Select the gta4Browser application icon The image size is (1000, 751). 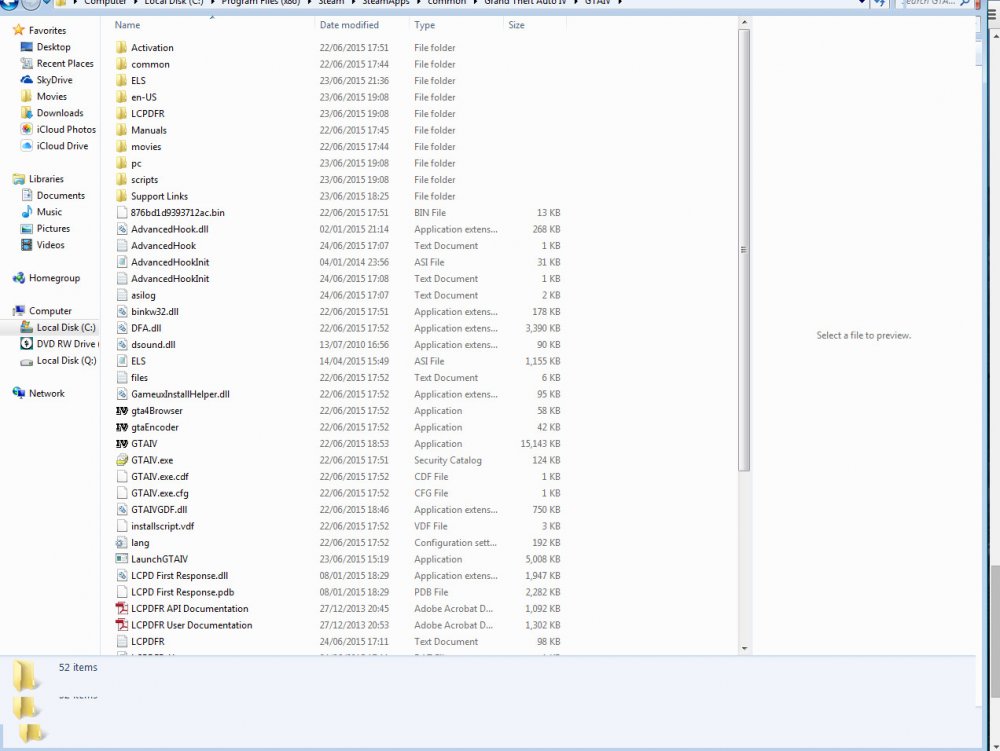click(x=122, y=411)
